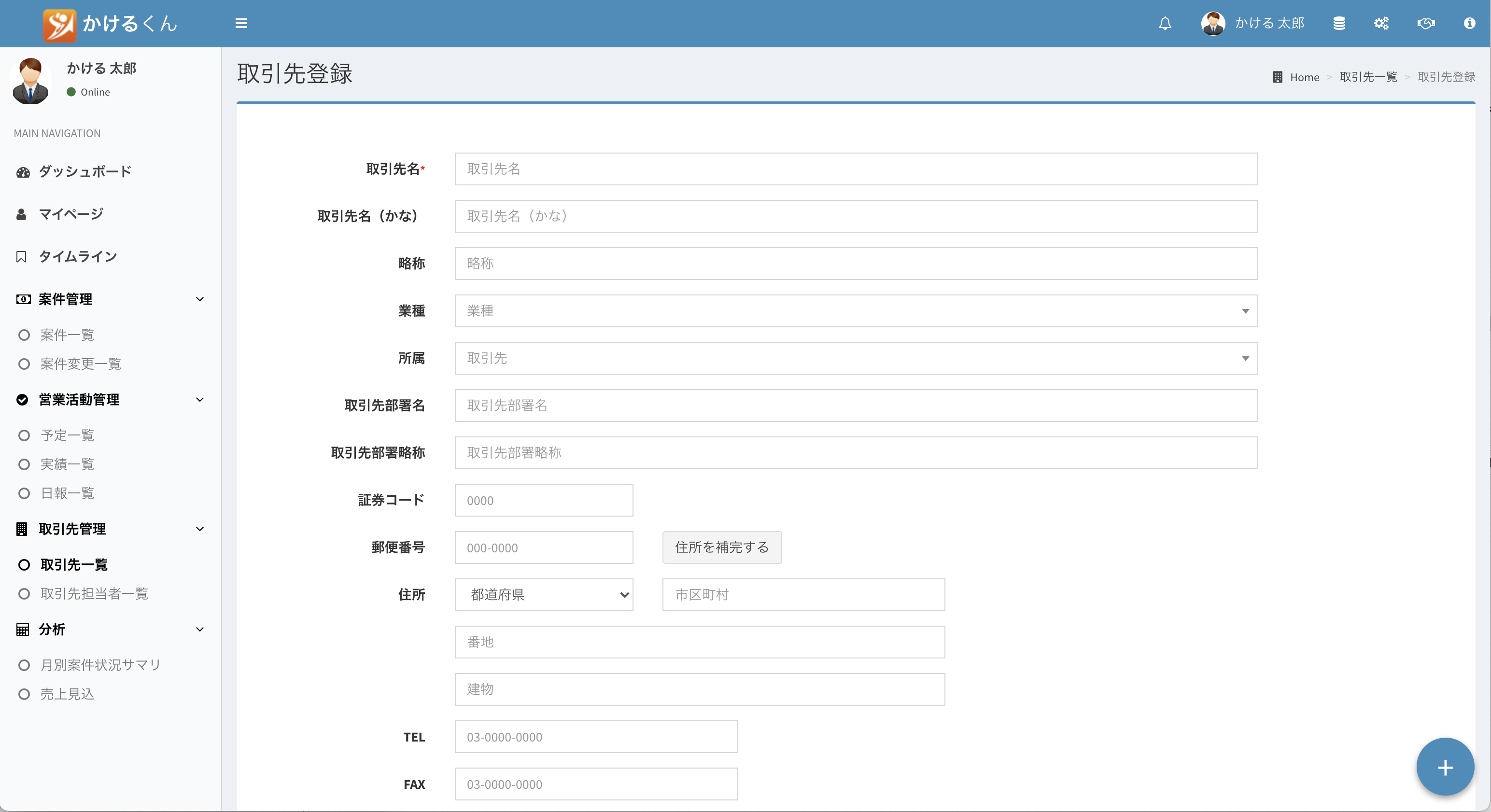The image size is (1491, 812).
Task: Focus the 市区町村 field
Action: [803, 594]
